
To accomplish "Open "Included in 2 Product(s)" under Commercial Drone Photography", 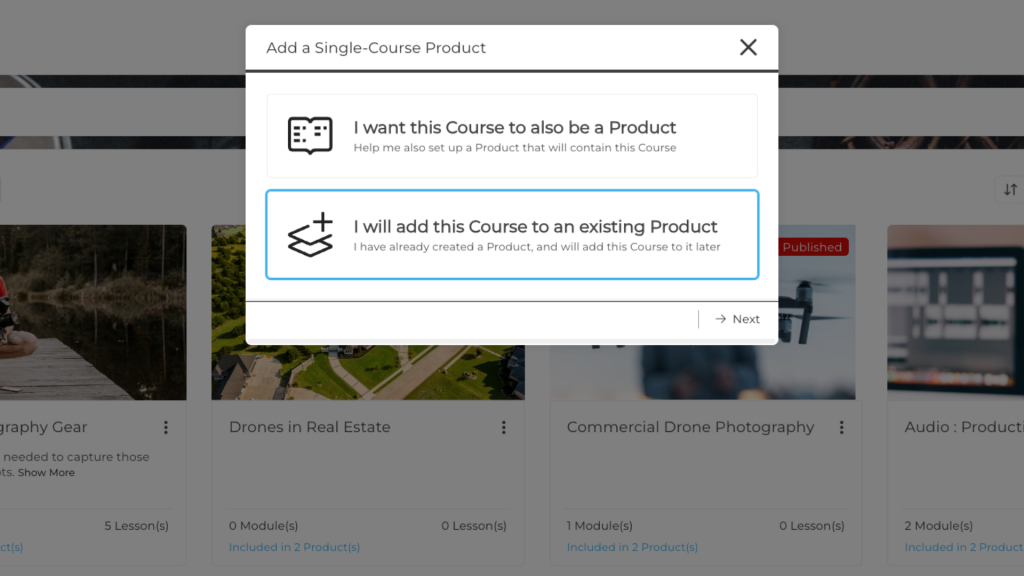I will click(632, 547).
